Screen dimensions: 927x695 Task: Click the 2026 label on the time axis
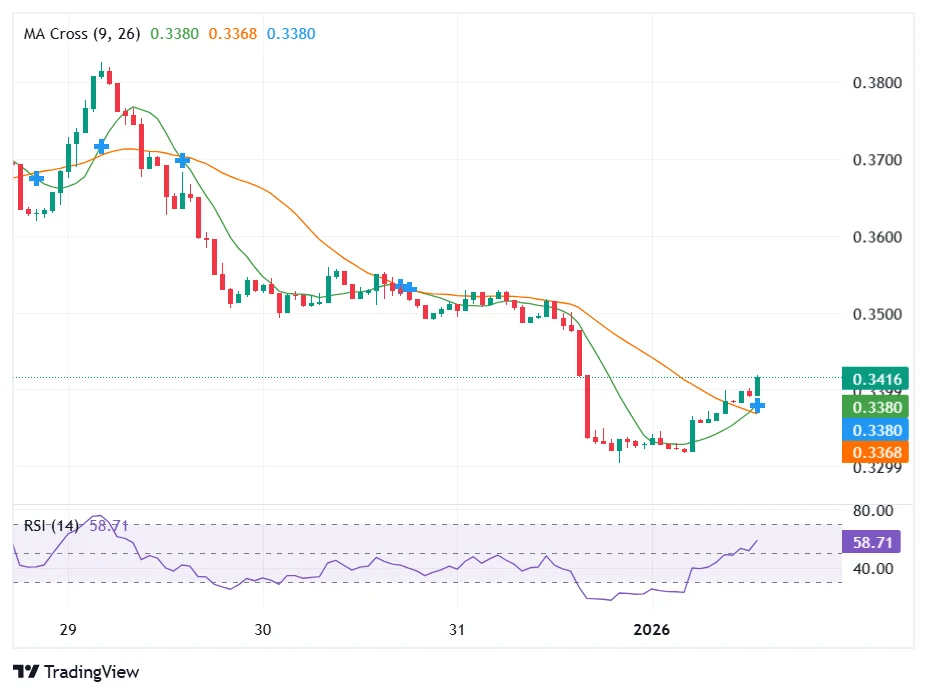pyautogui.click(x=654, y=630)
